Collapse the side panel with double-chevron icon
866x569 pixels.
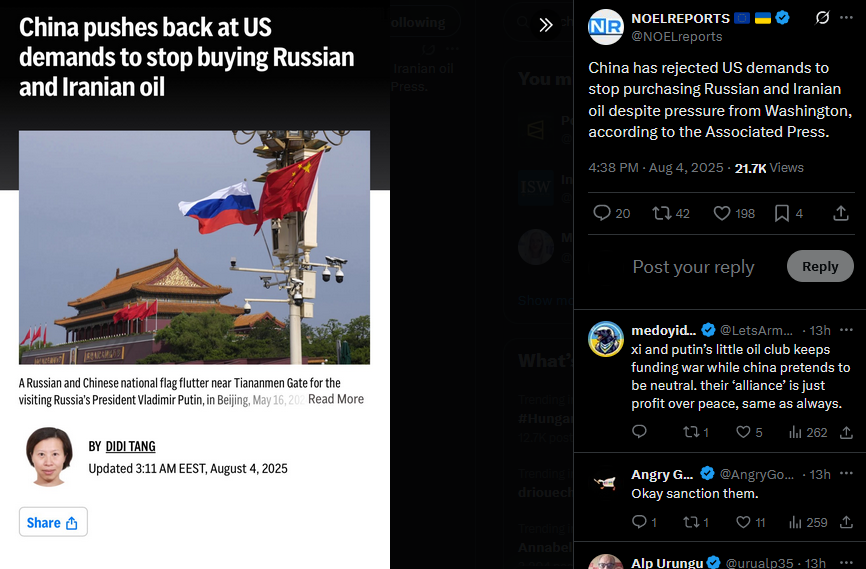click(546, 25)
